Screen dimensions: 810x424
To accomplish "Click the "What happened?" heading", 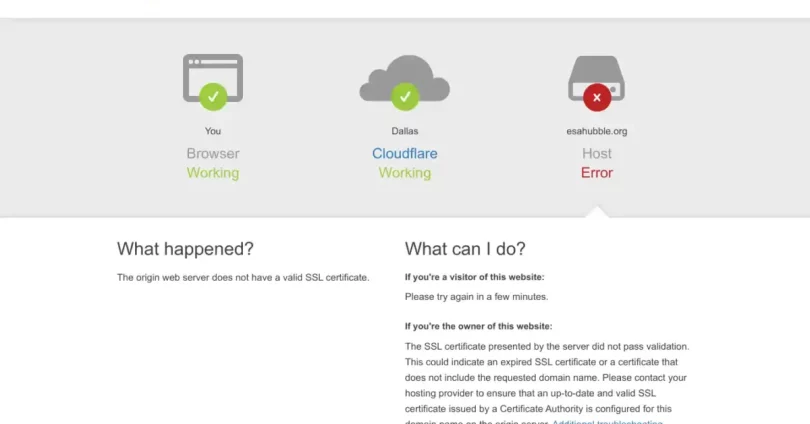I will click(x=185, y=249).
